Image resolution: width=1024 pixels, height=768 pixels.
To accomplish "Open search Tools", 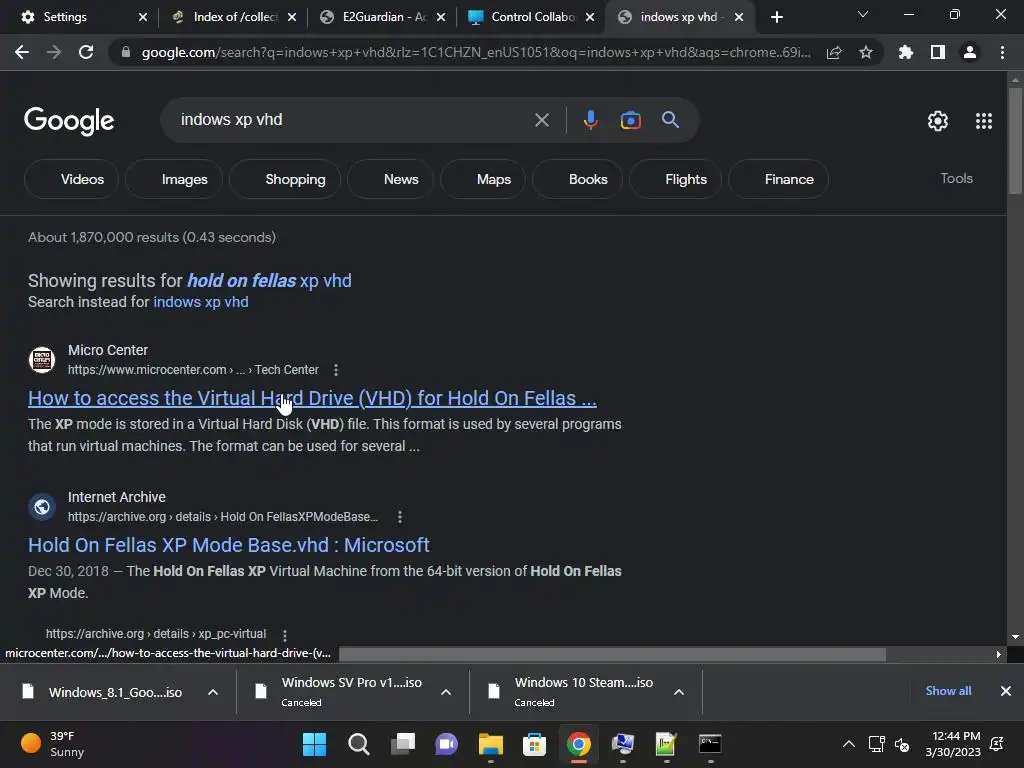I will [956, 178].
